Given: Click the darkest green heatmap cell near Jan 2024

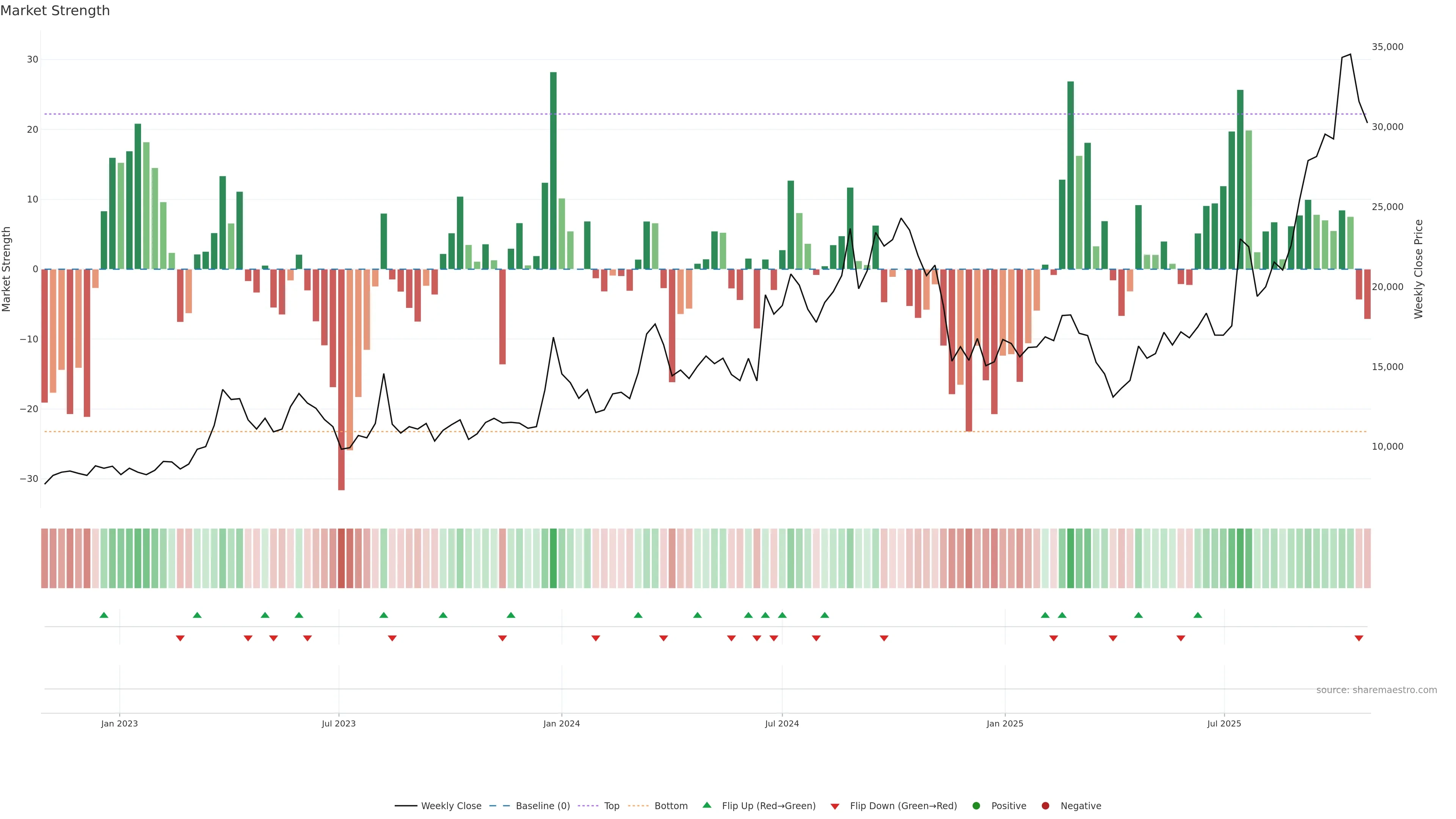Looking at the screenshot, I should click(x=553, y=559).
